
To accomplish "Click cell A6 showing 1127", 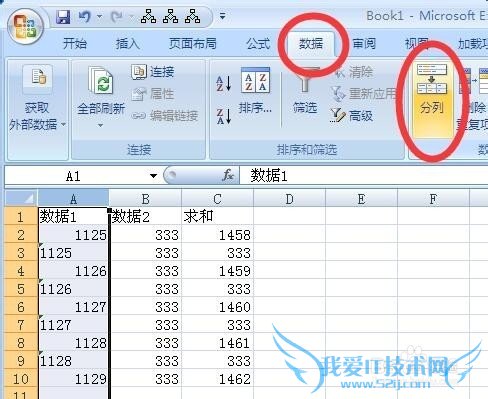I will (73, 307).
